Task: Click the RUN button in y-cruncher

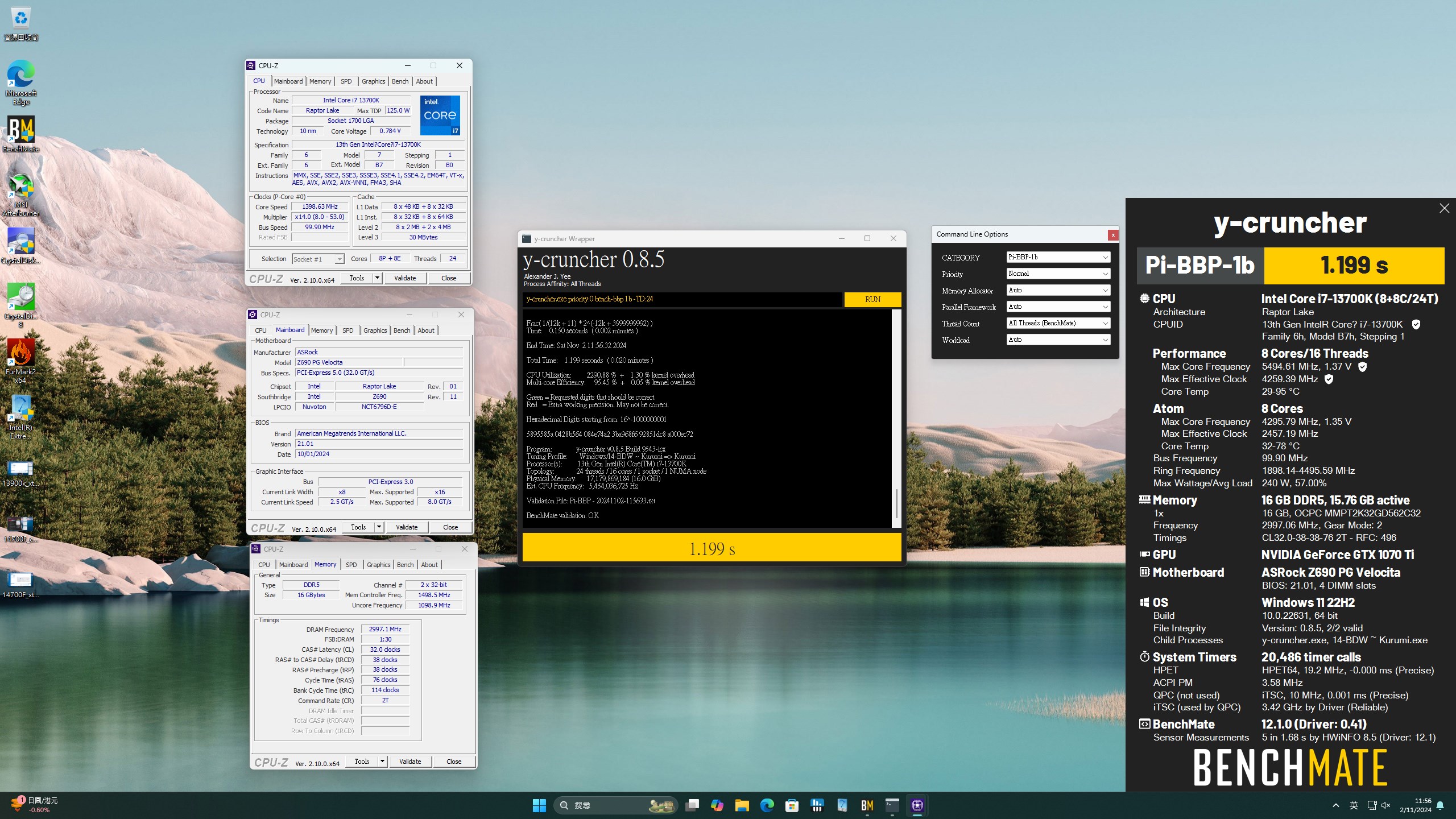Action: (x=872, y=299)
